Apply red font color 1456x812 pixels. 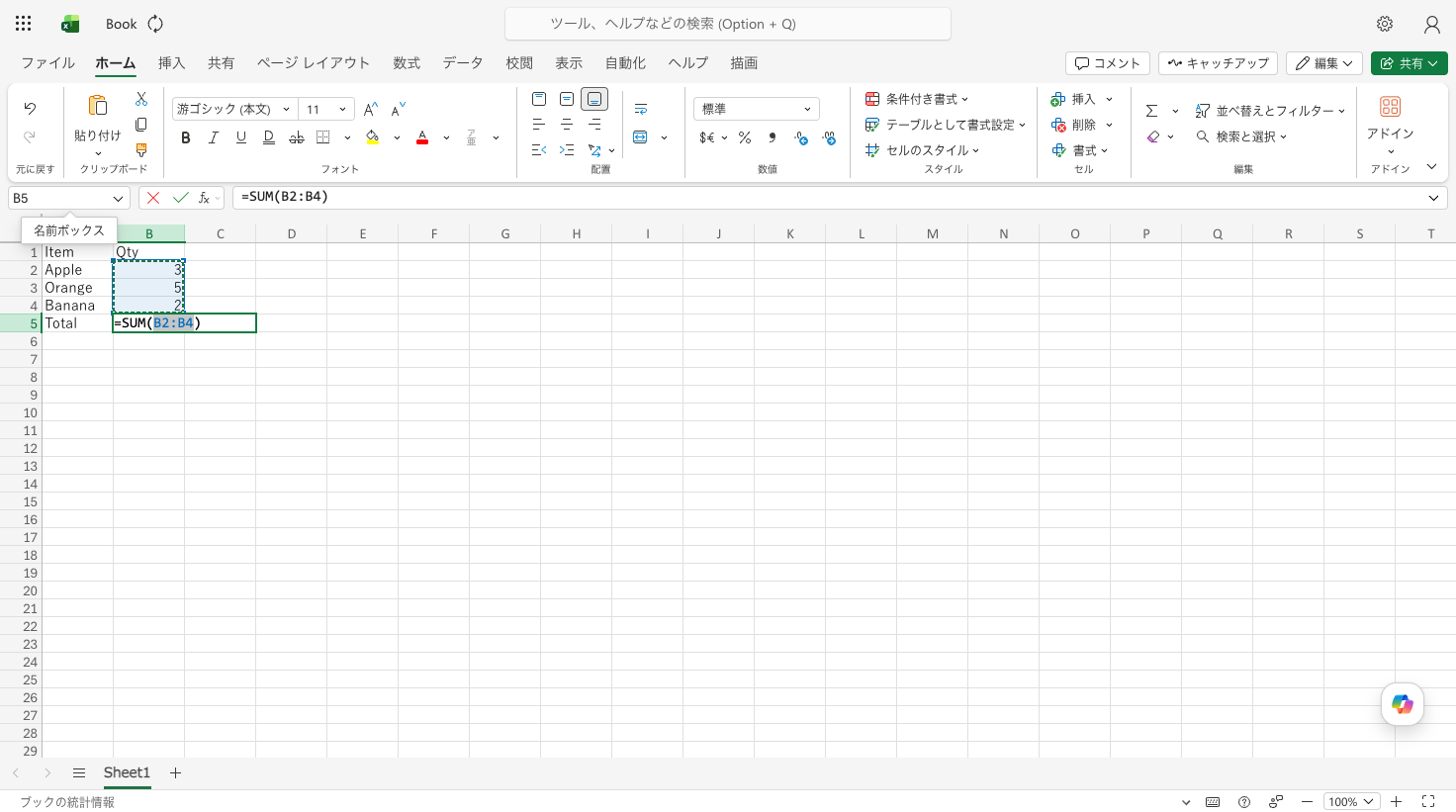422,137
